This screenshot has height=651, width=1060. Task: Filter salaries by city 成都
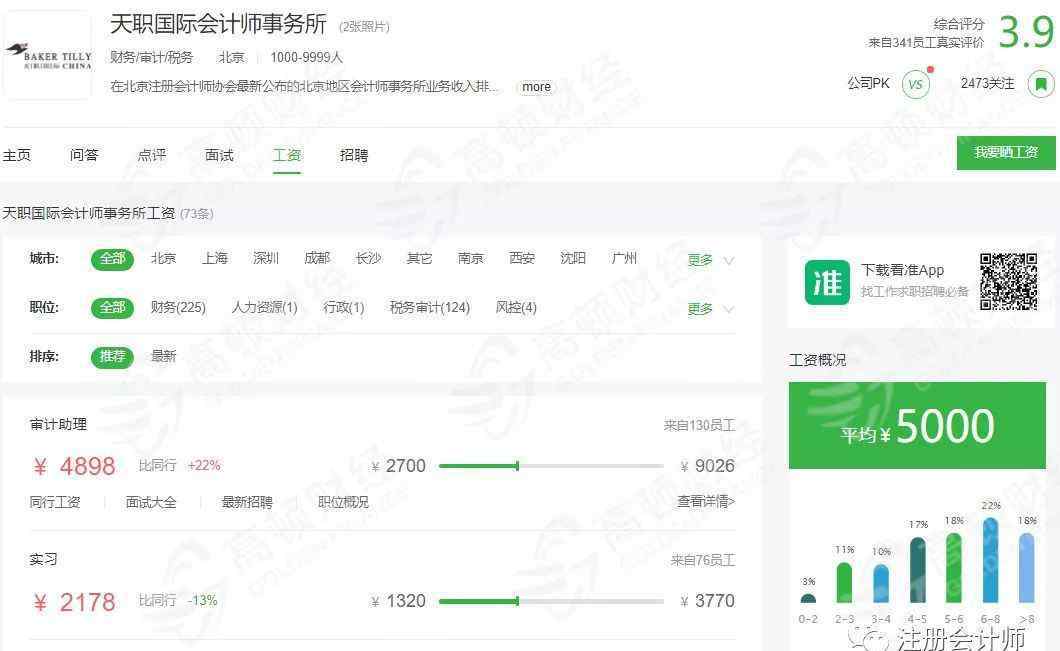coord(317,258)
